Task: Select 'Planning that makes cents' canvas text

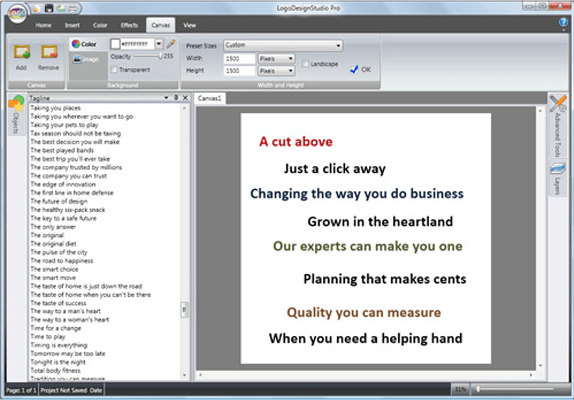Action: [385, 279]
